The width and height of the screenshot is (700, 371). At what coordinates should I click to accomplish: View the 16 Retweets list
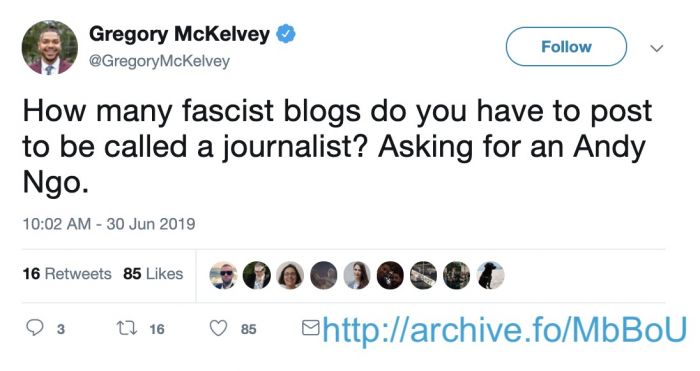pos(67,273)
